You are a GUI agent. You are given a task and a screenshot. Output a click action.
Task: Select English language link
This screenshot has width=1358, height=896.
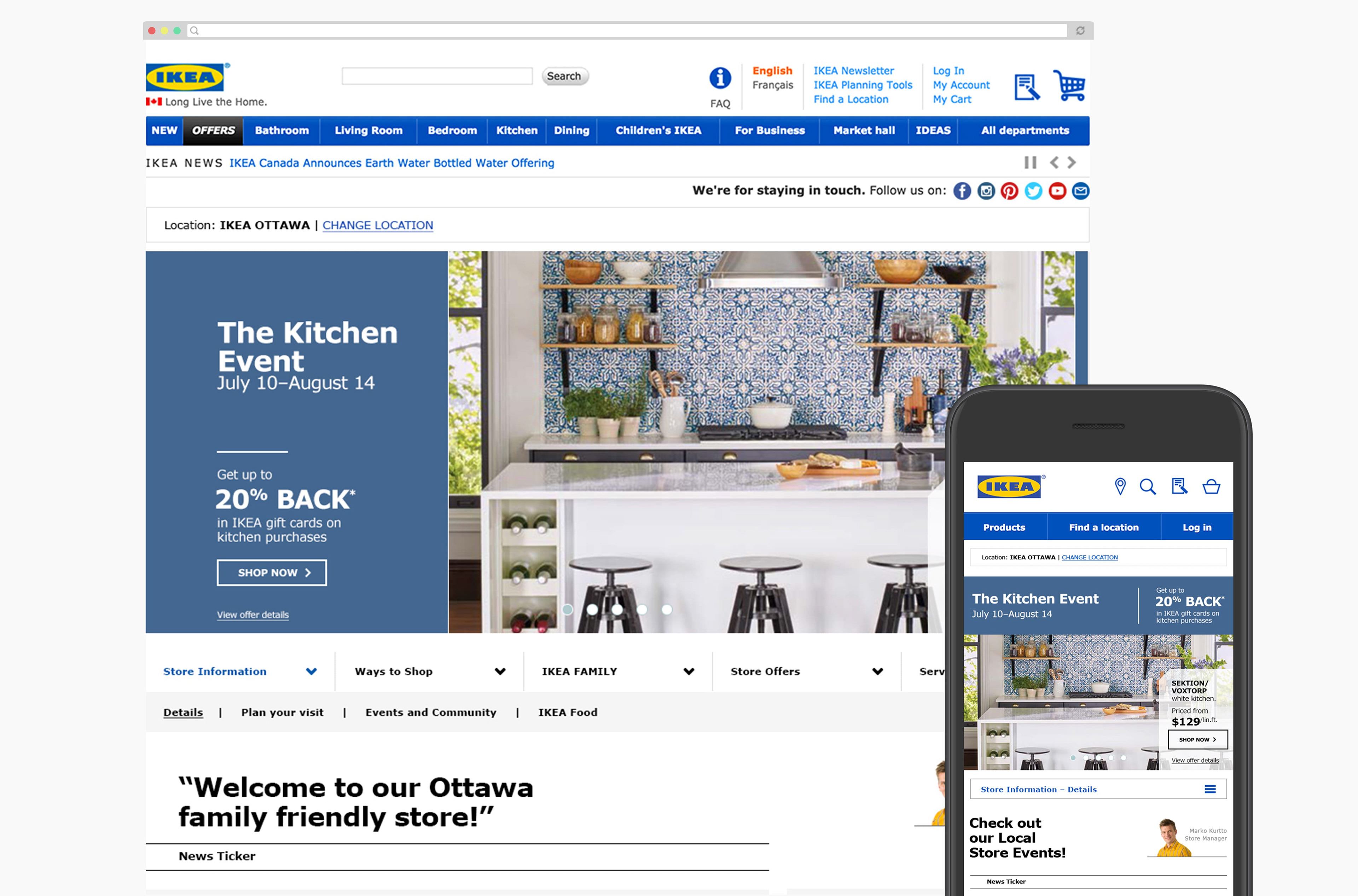pos(772,71)
